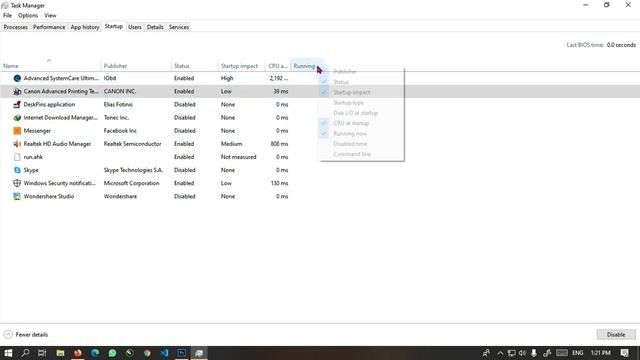This screenshot has height=360, width=640.
Task: Open the View menu
Action: [x=50, y=16]
